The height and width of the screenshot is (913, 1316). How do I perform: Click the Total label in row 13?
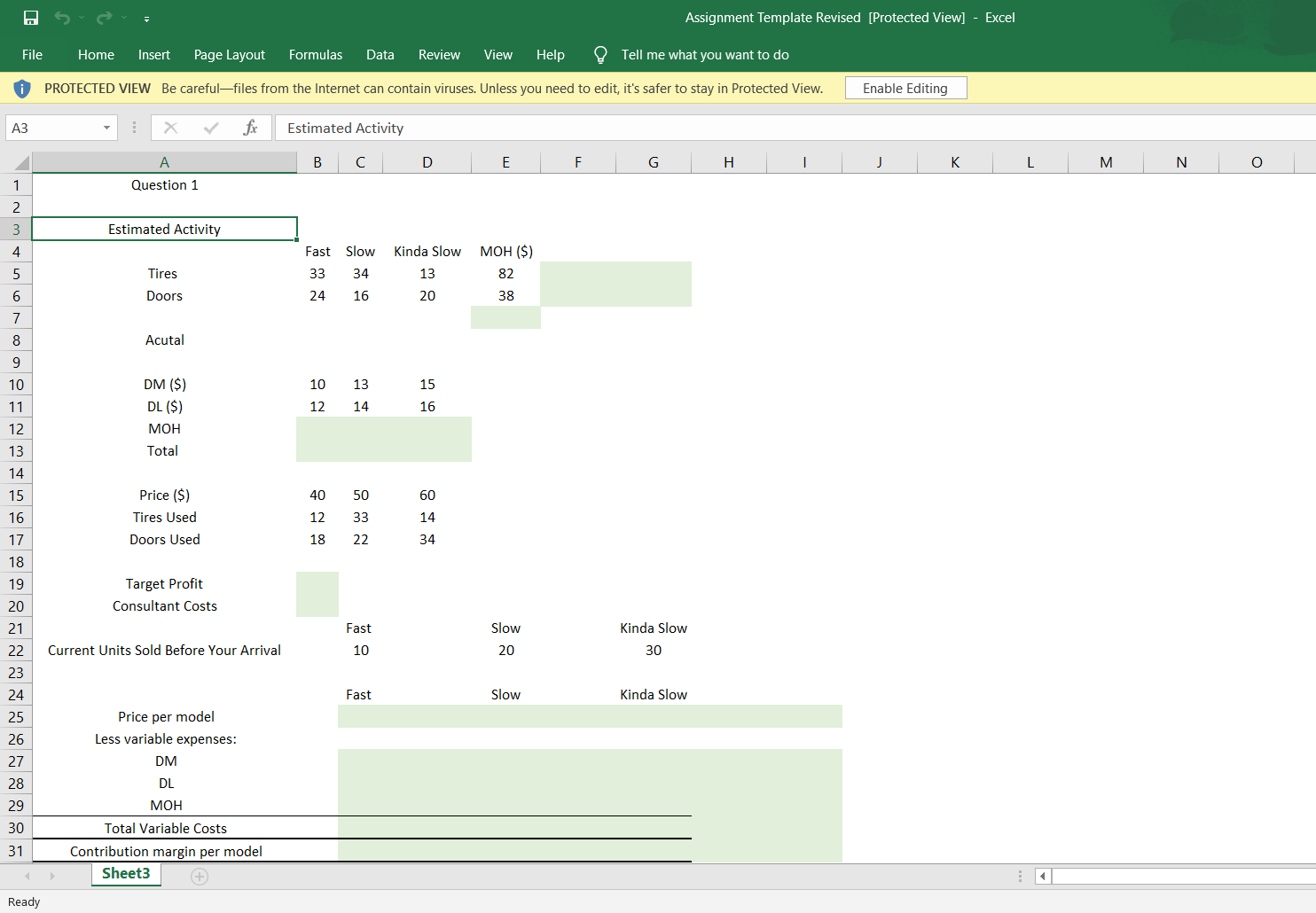pos(165,451)
